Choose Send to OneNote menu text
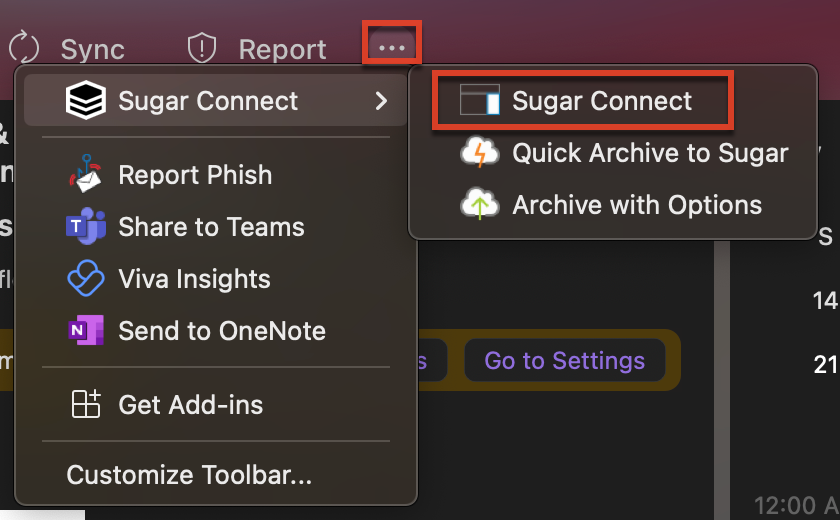Viewport: 840px width, 520px height. click(222, 331)
